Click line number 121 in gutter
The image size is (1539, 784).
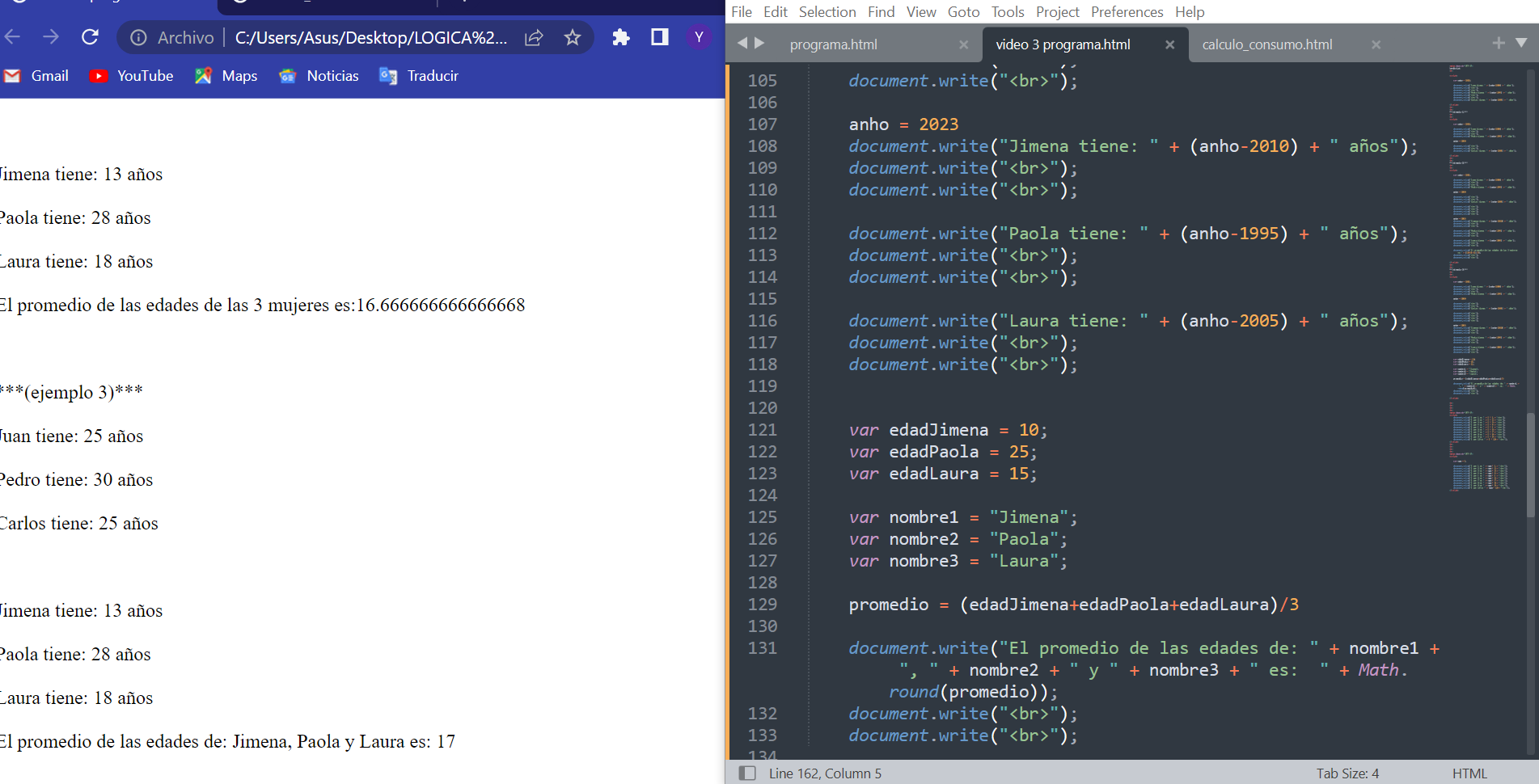coord(762,430)
